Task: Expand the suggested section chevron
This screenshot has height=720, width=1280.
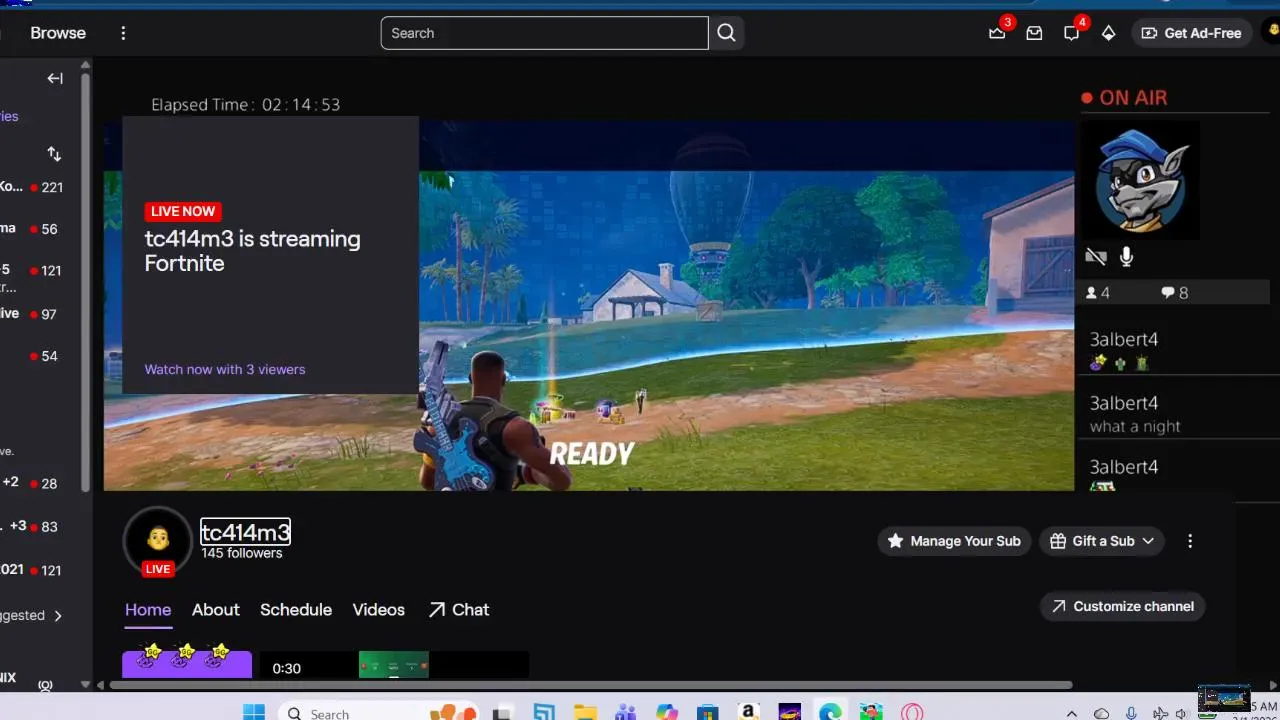Action: click(58, 616)
